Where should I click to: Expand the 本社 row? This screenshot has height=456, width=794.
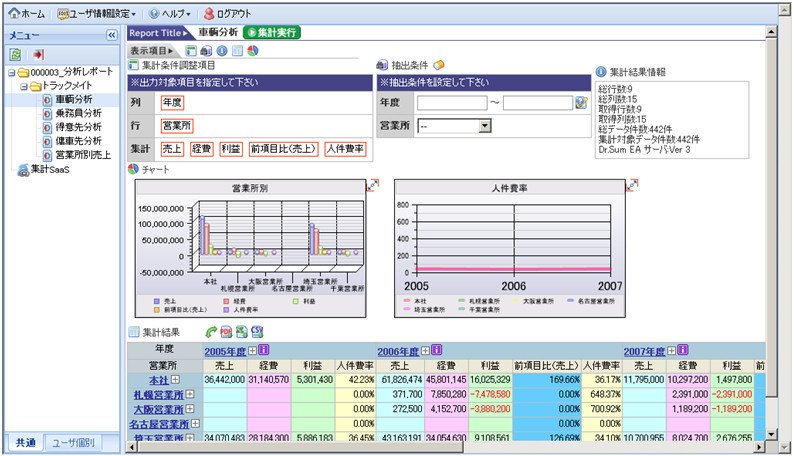click(175, 379)
